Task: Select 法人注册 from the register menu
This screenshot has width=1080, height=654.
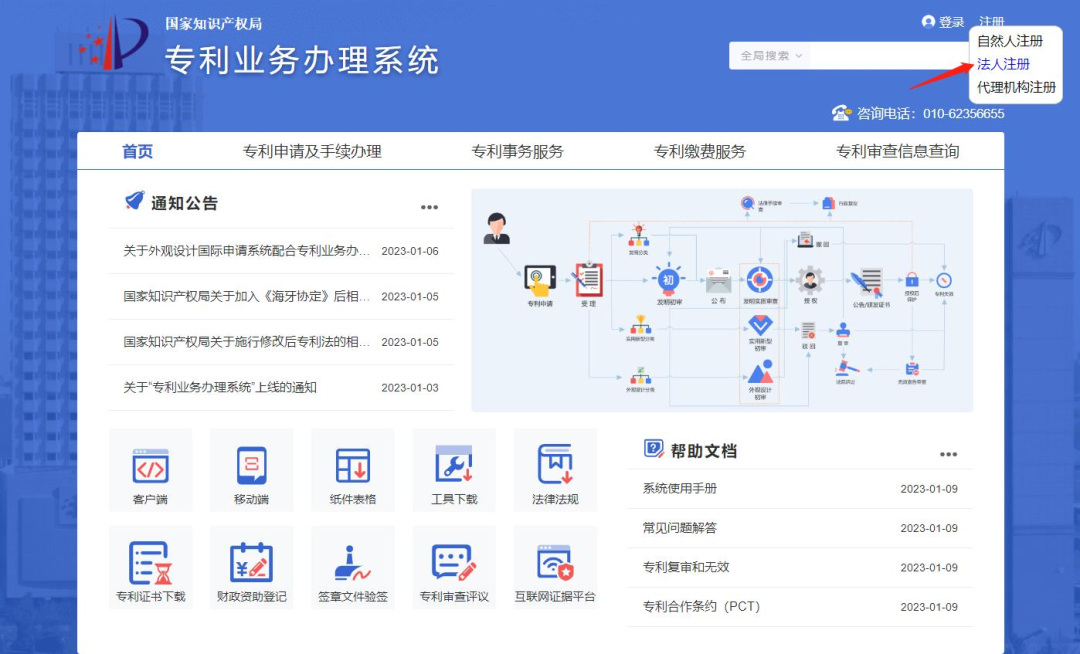Action: [1004, 64]
